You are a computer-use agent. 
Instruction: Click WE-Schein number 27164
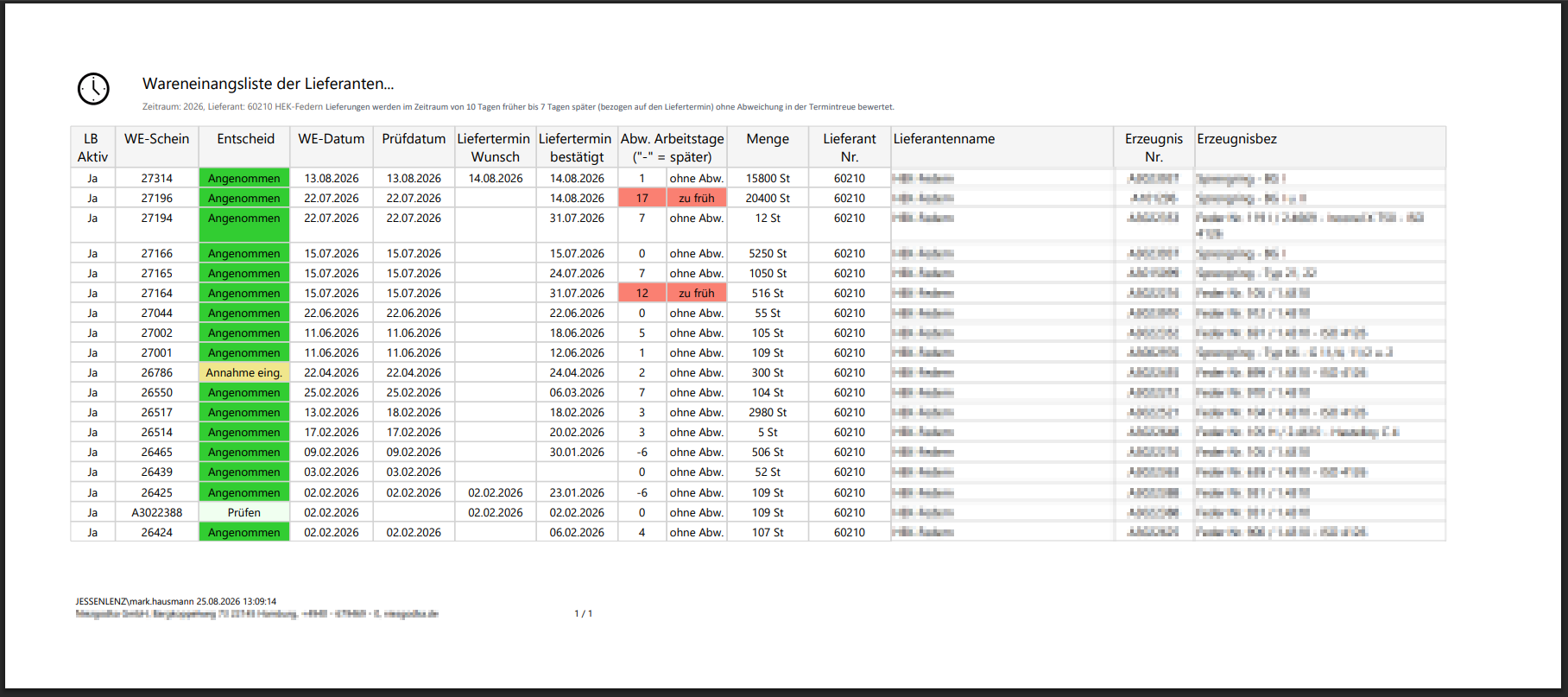coord(157,293)
